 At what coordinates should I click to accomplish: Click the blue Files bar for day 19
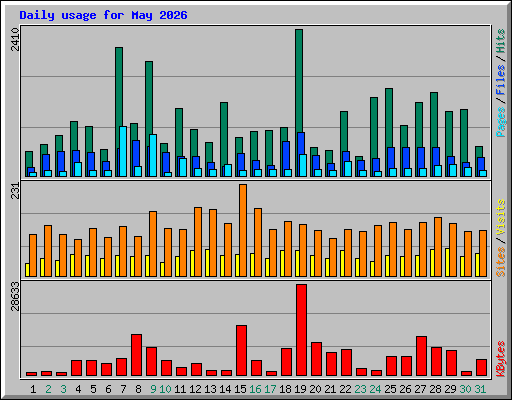301,143
